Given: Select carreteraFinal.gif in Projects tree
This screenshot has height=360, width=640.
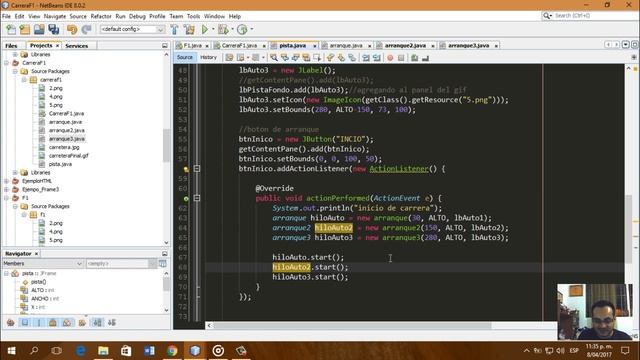Looking at the screenshot, I should click(69, 156).
